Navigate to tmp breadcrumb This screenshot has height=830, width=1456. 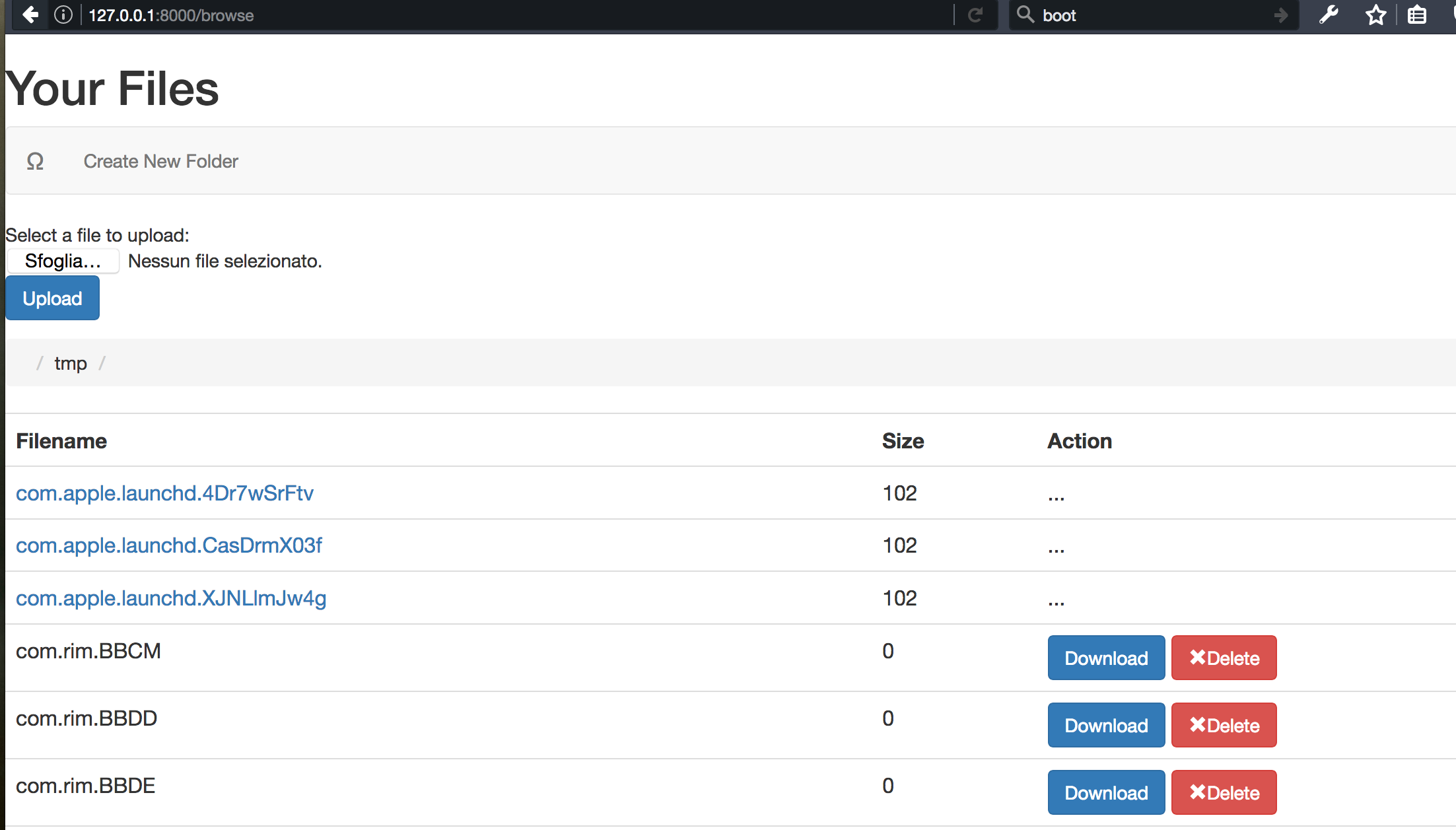click(71, 363)
